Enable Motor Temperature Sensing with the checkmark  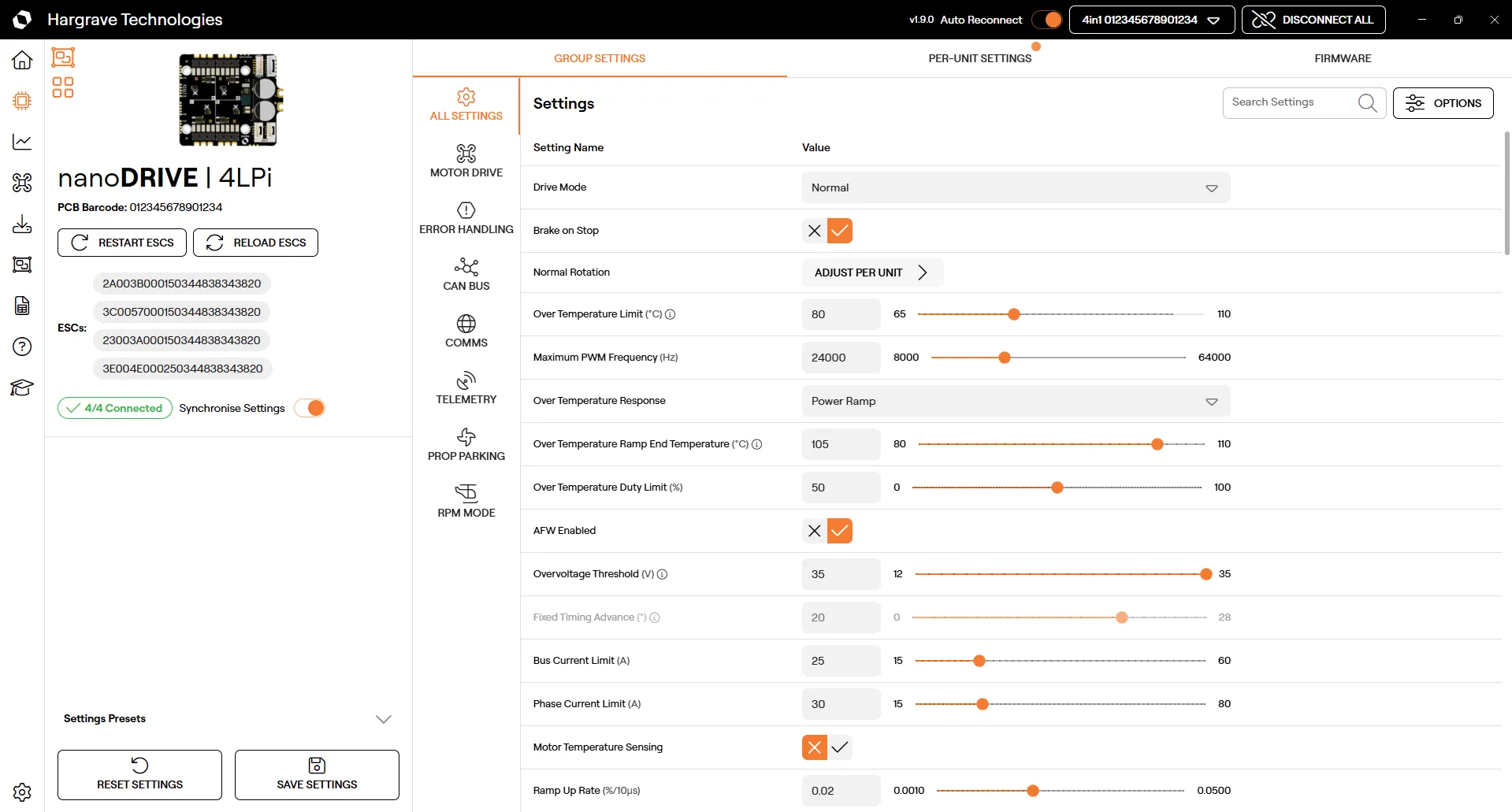coord(840,747)
